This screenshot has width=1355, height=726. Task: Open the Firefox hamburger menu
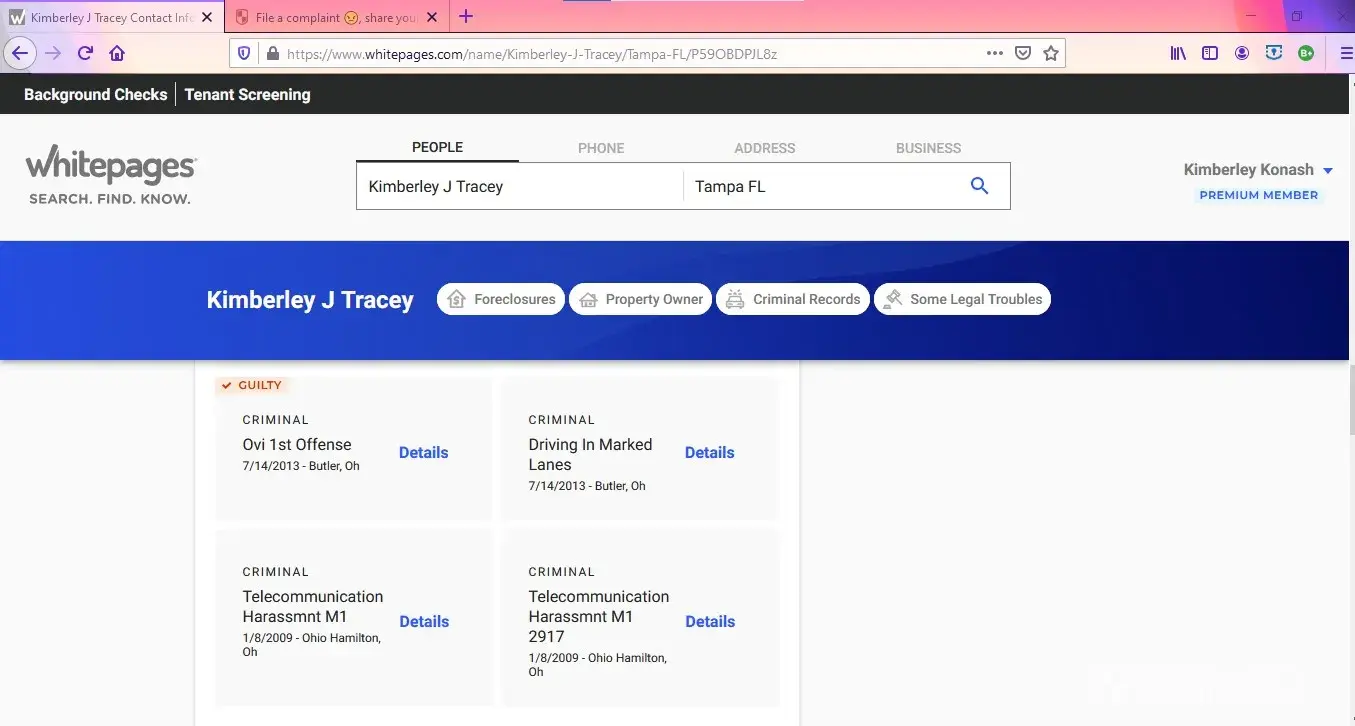[x=1345, y=54]
